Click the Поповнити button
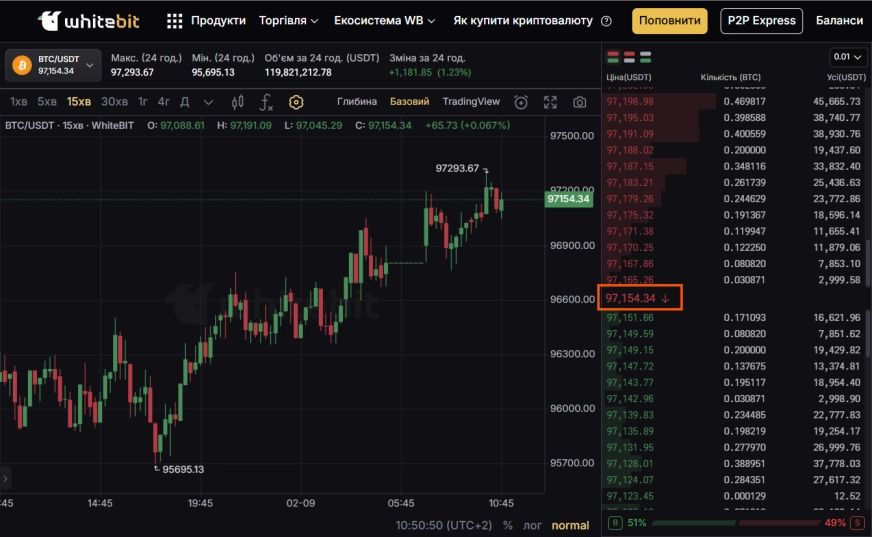This screenshot has width=872, height=537. (669, 21)
